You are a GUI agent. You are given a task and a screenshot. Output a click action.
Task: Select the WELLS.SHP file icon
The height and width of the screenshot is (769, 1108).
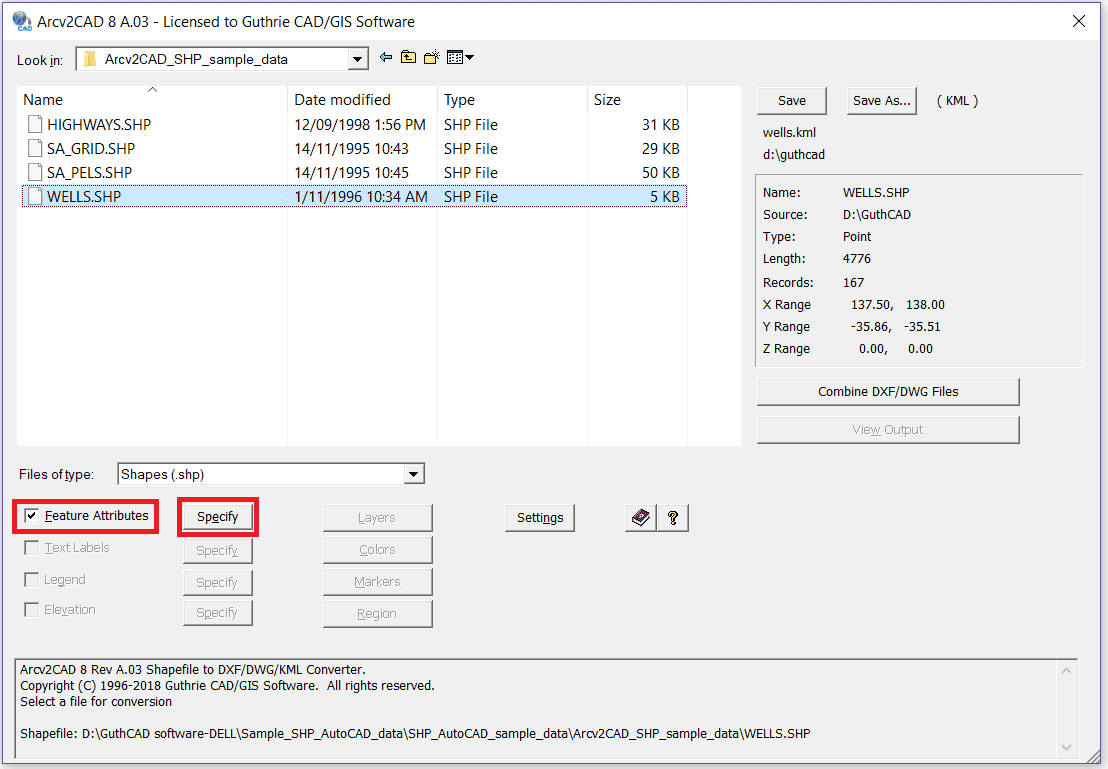coord(35,196)
